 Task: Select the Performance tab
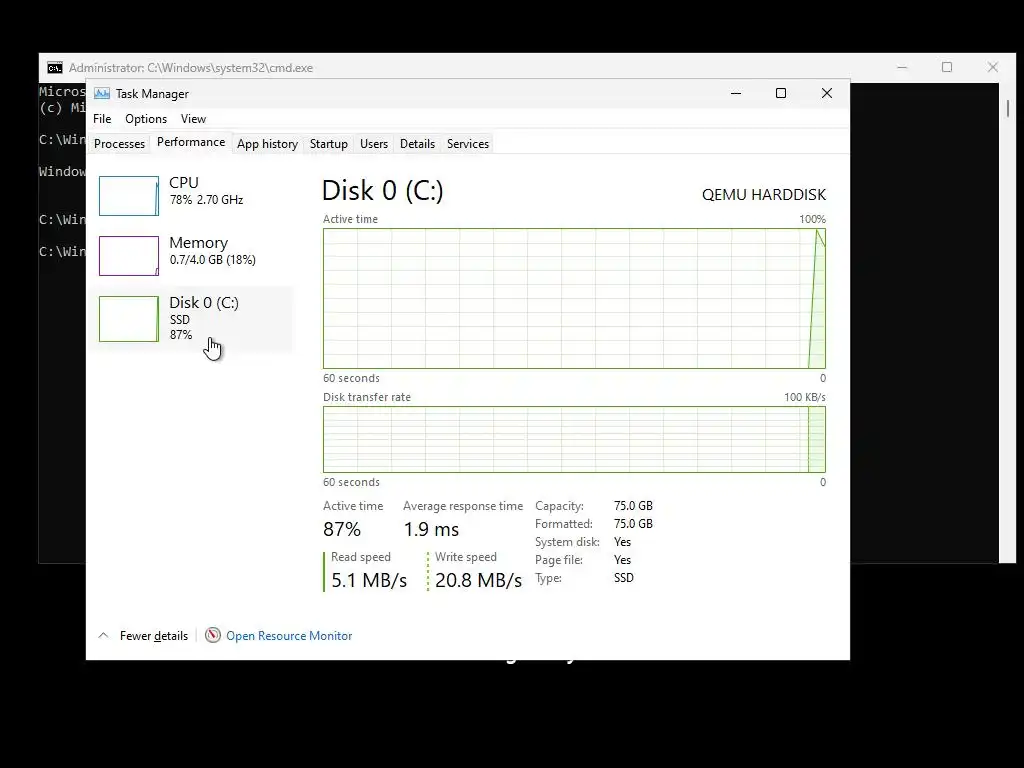tap(191, 142)
